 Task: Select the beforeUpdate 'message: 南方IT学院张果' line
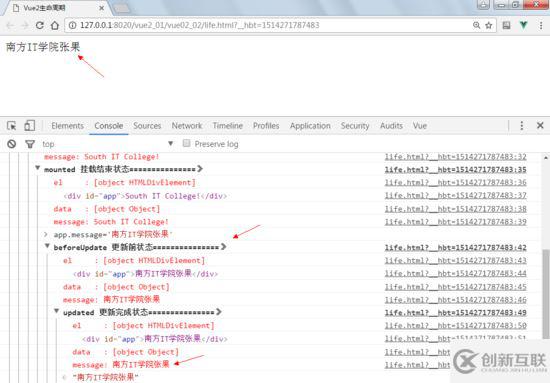(111, 299)
